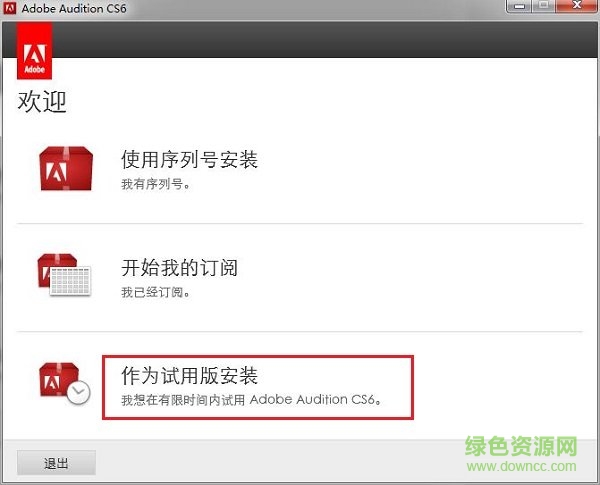Click the Adobe title bar app icon
The width and height of the screenshot is (600, 485).
pos(10,8)
